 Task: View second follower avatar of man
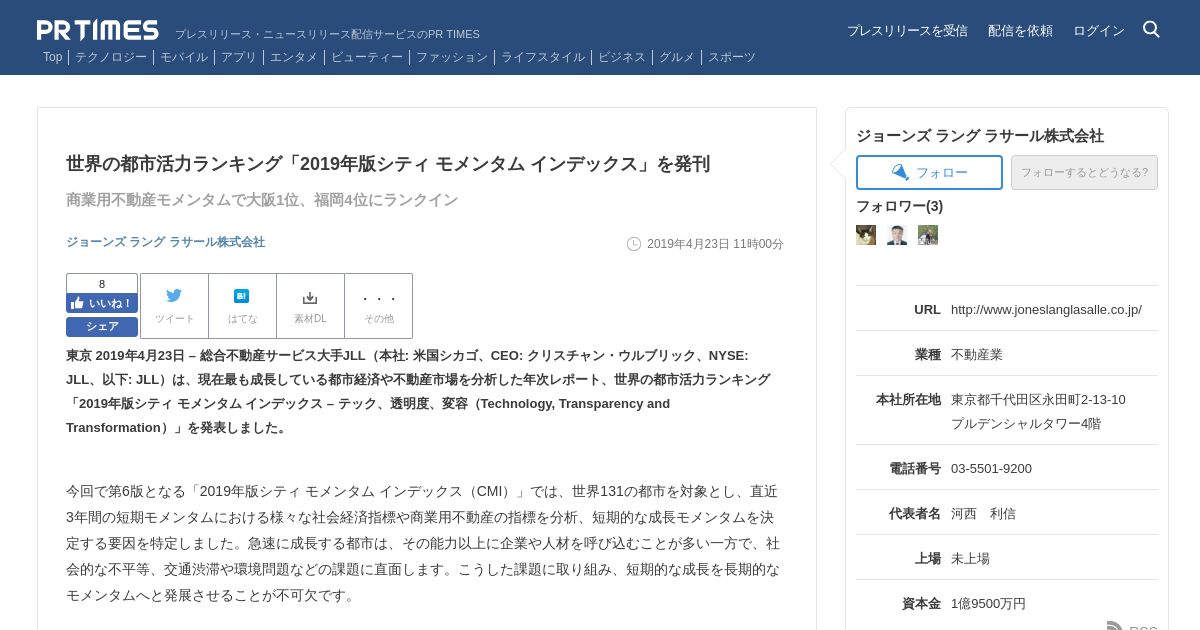(x=897, y=235)
